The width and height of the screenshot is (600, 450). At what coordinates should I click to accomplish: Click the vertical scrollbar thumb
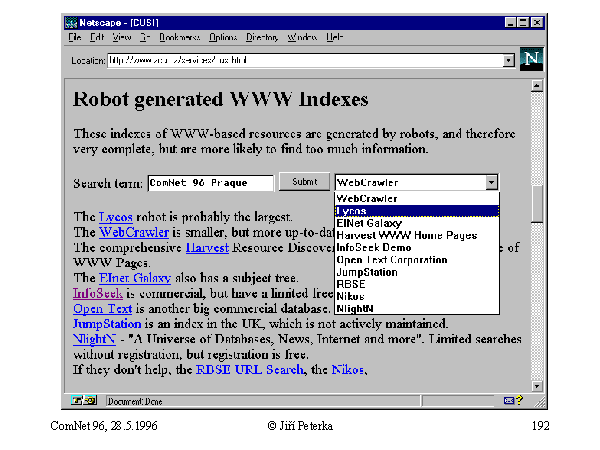(x=537, y=204)
